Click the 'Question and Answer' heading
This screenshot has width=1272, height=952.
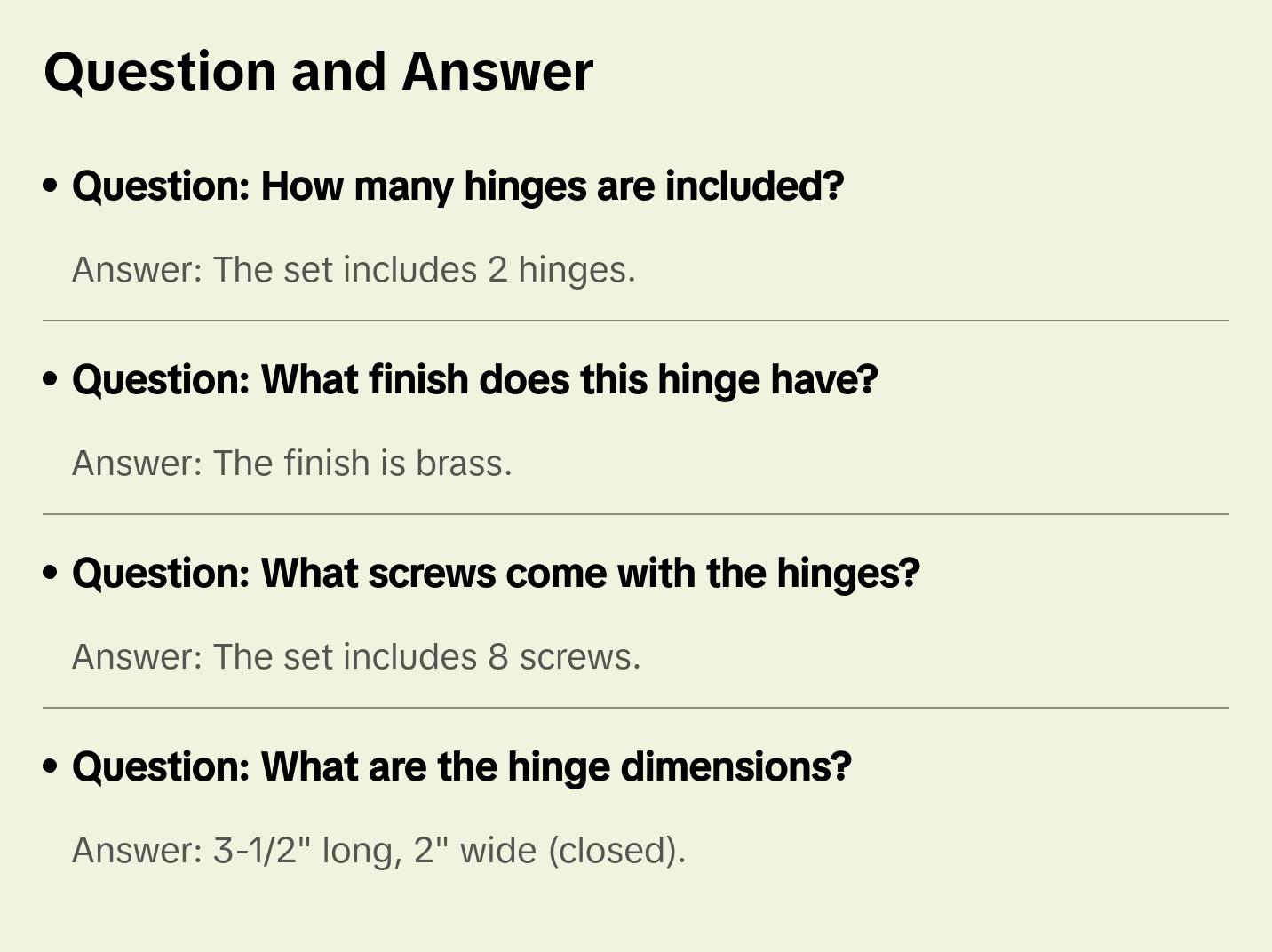point(318,71)
